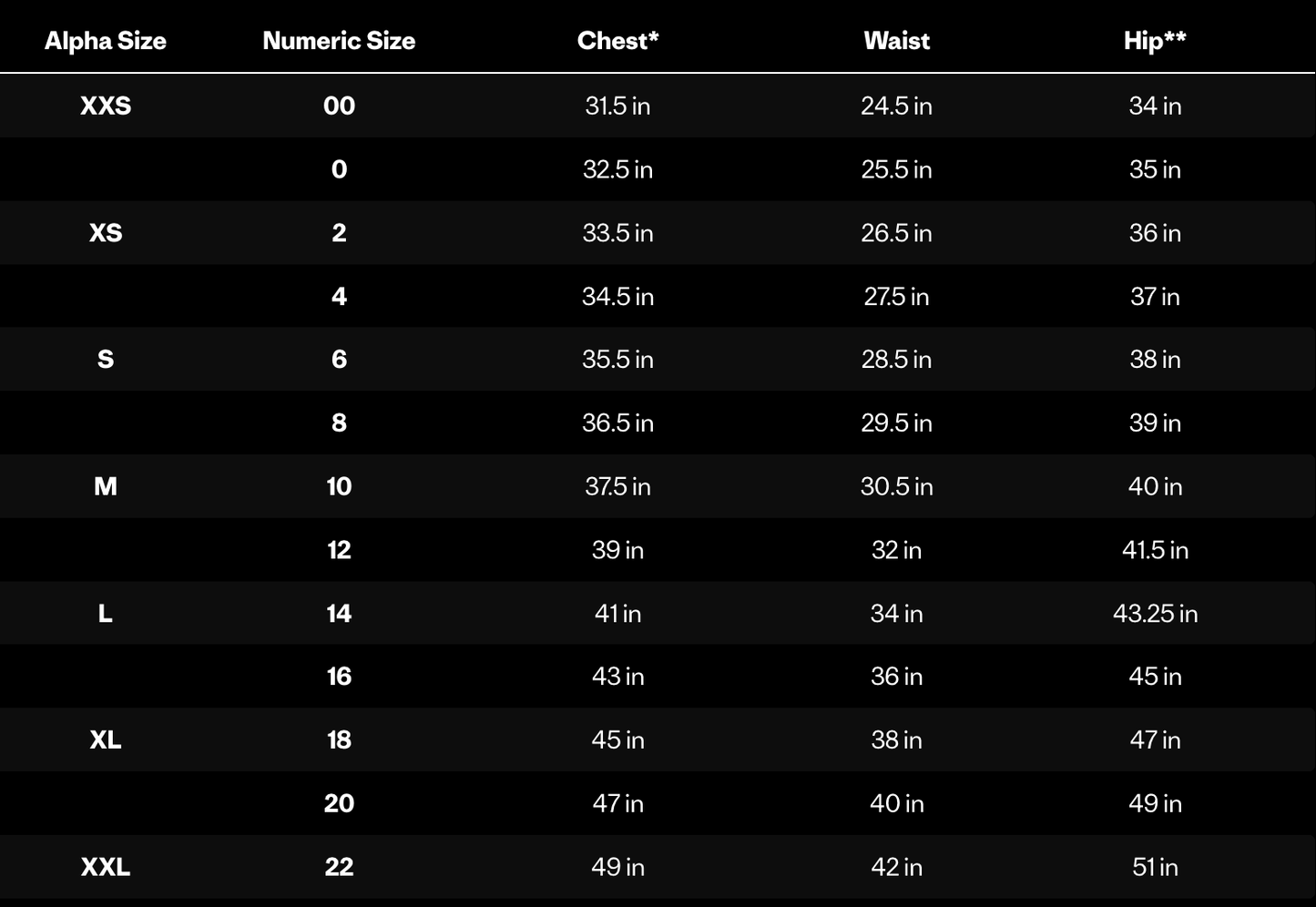
Task: Click numeric size 20
Action: click(x=339, y=803)
